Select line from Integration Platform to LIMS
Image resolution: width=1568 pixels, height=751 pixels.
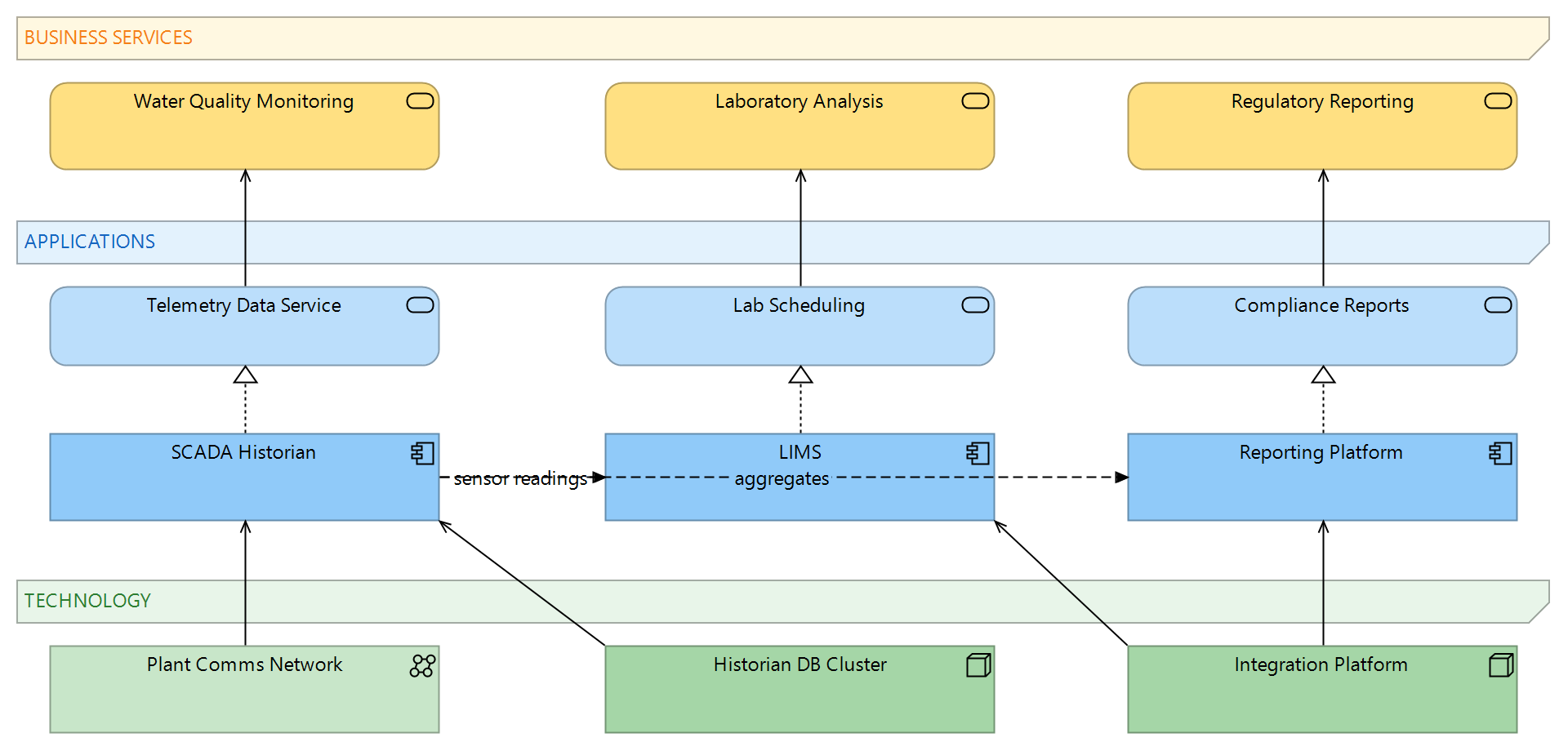pos(1061,584)
